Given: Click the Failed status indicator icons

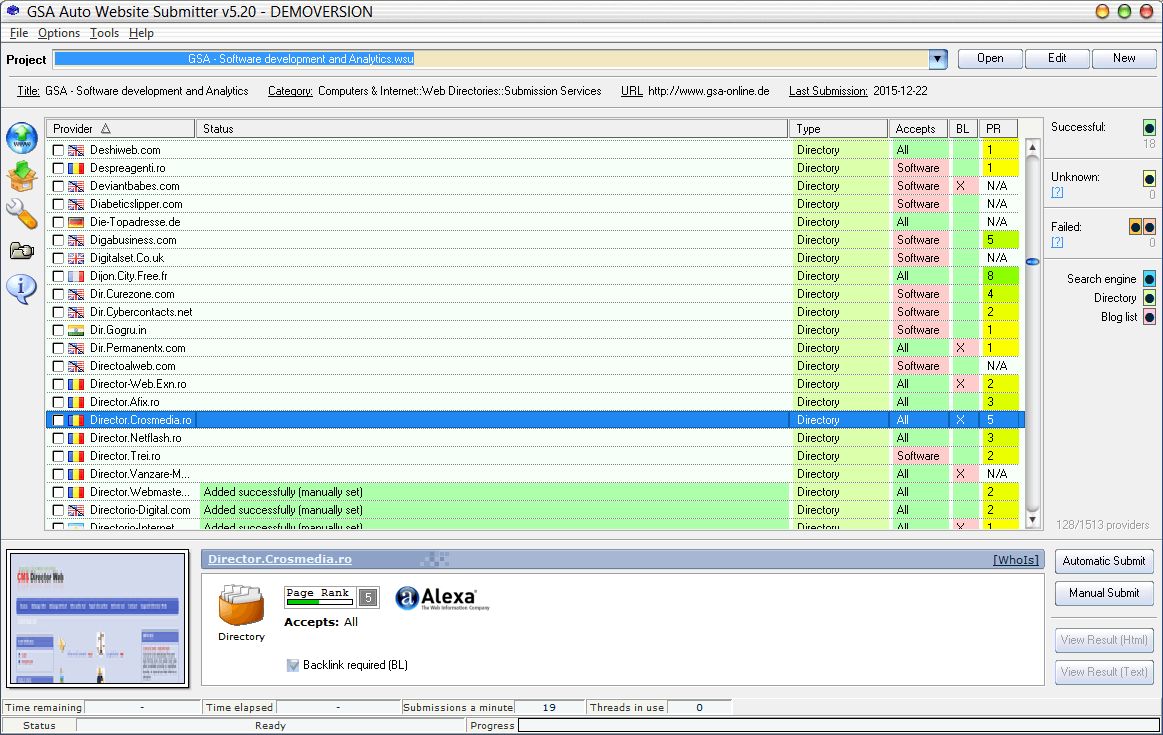Looking at the screenshot, I should pyautogui.click(x=1142, y=227).
